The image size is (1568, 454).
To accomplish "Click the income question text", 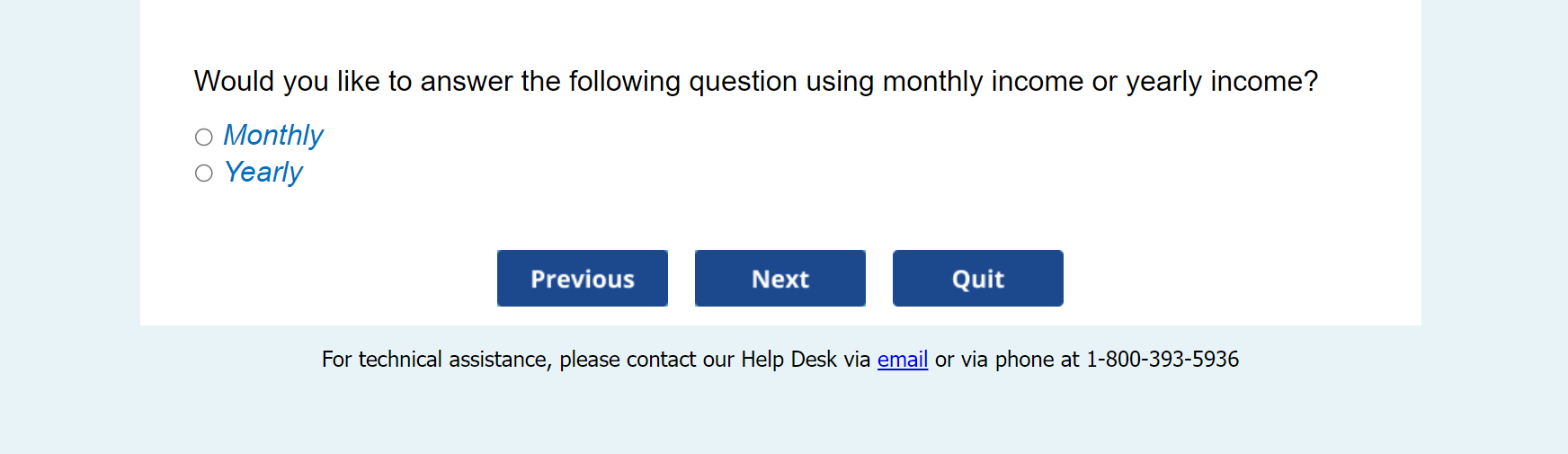I will [x=755, y=82].
